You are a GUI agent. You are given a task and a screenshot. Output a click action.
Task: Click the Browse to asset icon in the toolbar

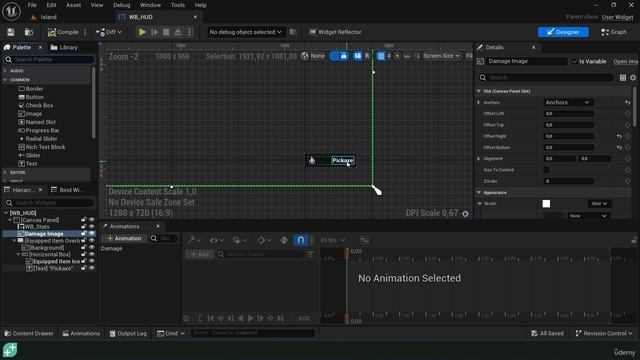(29, 32)
